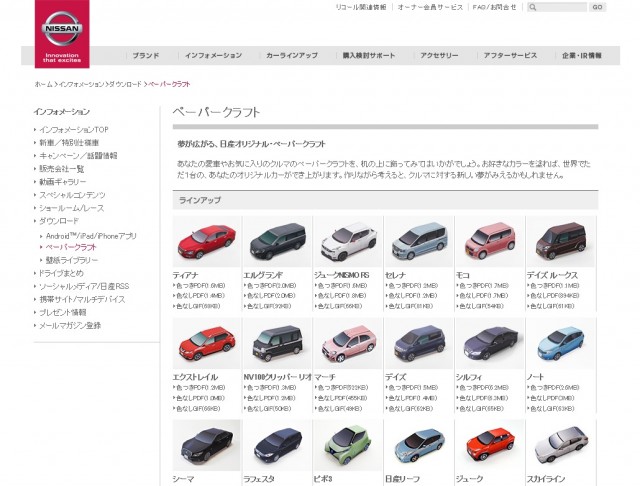Screen dimensions: 640x486
Task: Expand ダウンロード section in sidebar
Action: point(59,221)
